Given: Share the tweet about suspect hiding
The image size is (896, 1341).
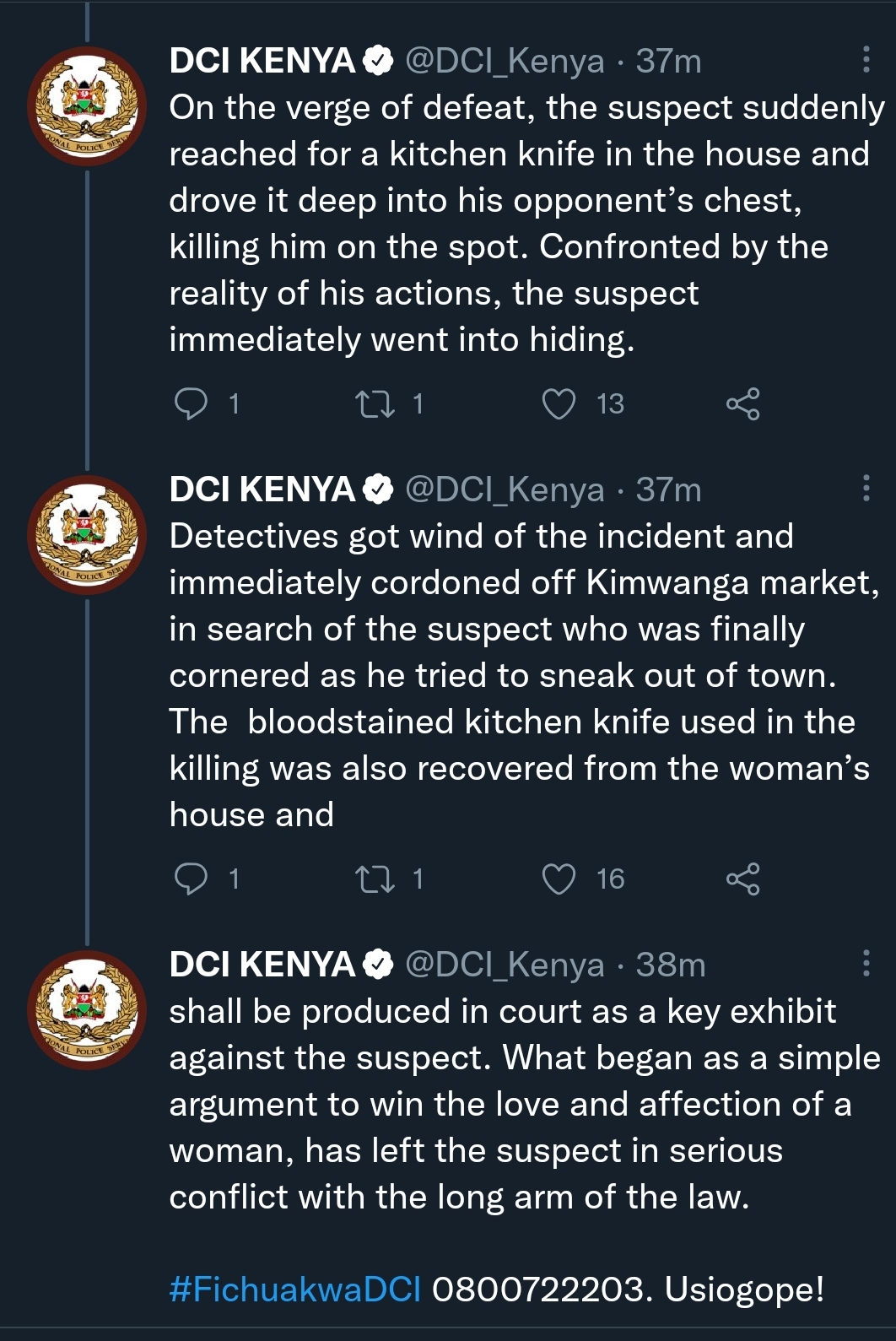Looking at the screenshot, I should [742, 404].
